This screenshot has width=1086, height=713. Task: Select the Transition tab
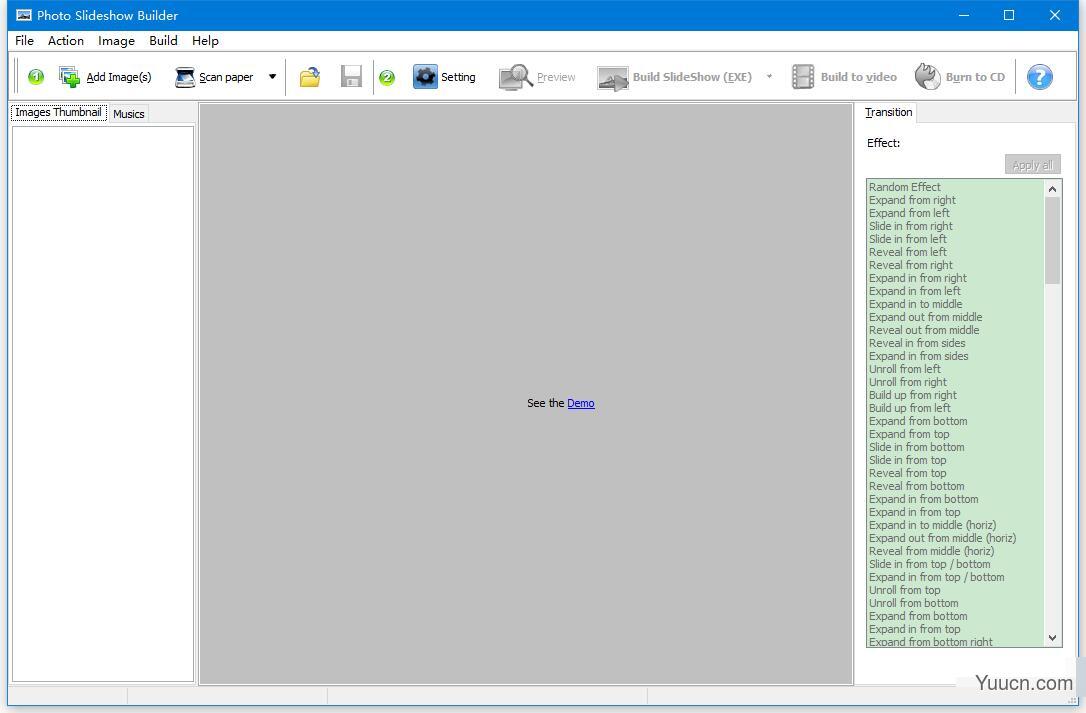click(888, 112)
